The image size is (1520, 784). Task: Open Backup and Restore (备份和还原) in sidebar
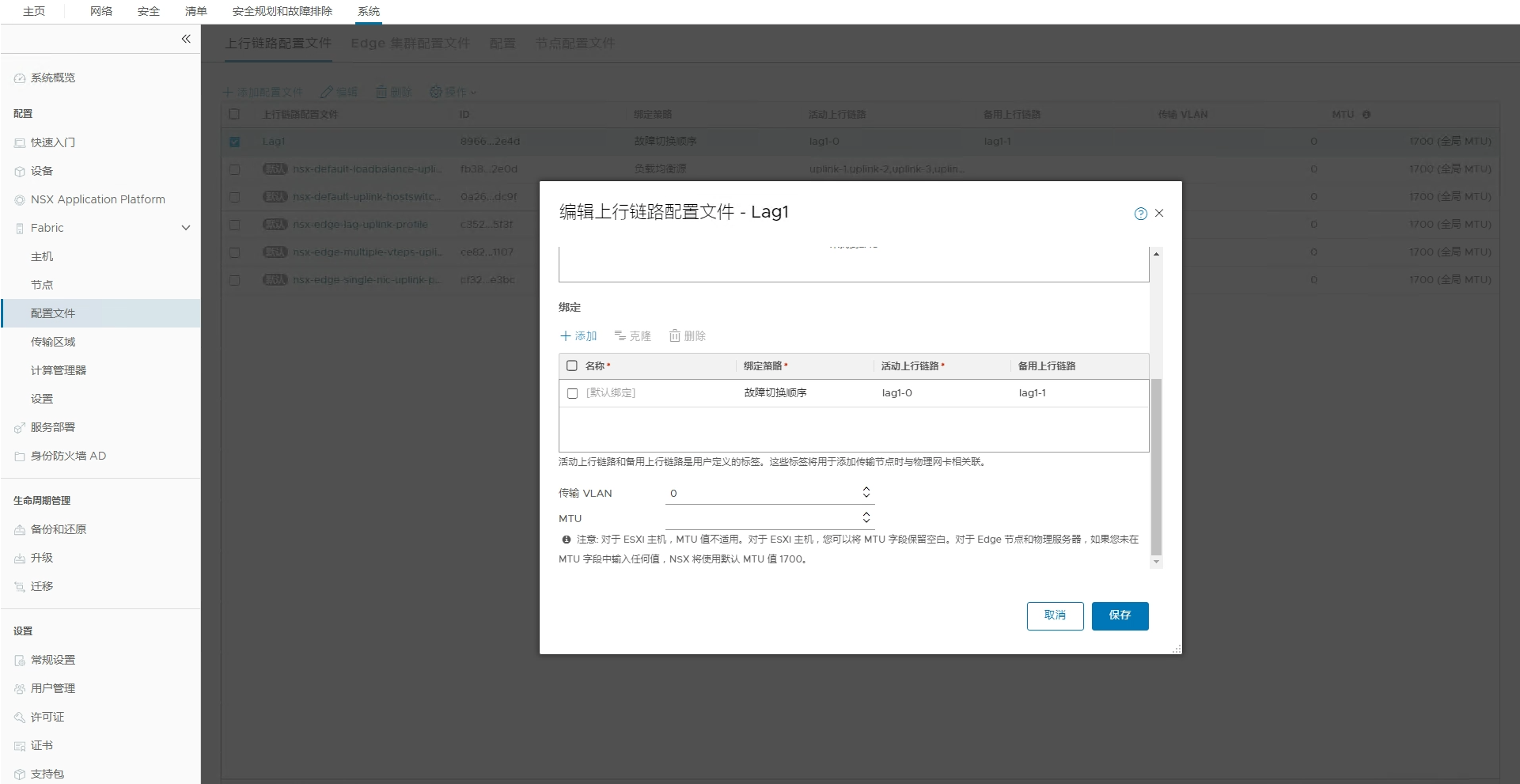point(58,529)
